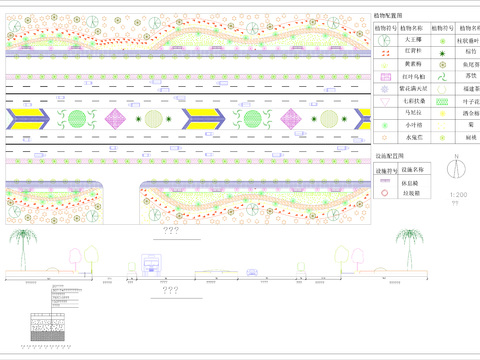480x360 pixels.
Task: Click the pink triangle 七彩扶桑 legend symbol
Action: pyautogui.click(x=385, y=102)
